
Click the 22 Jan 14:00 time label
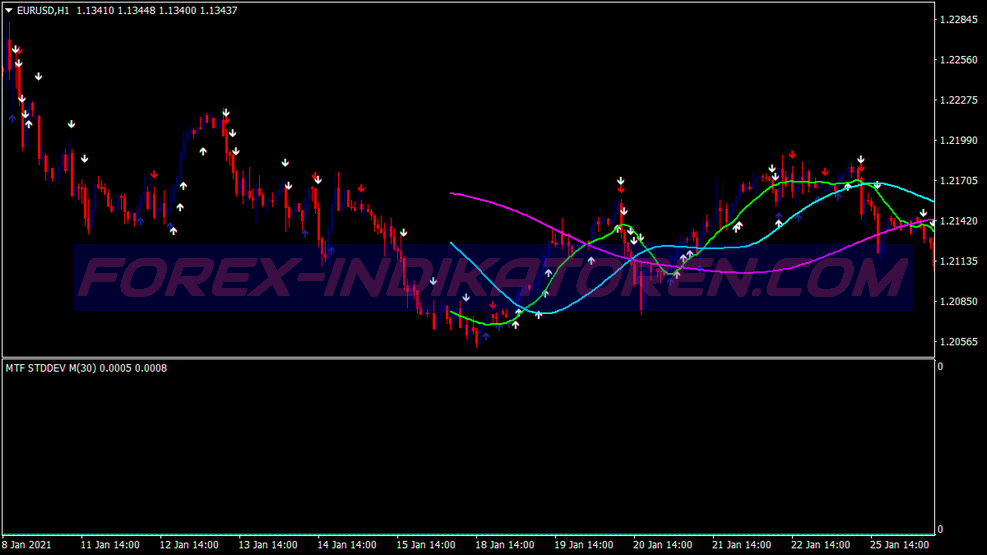pos(821,545)
